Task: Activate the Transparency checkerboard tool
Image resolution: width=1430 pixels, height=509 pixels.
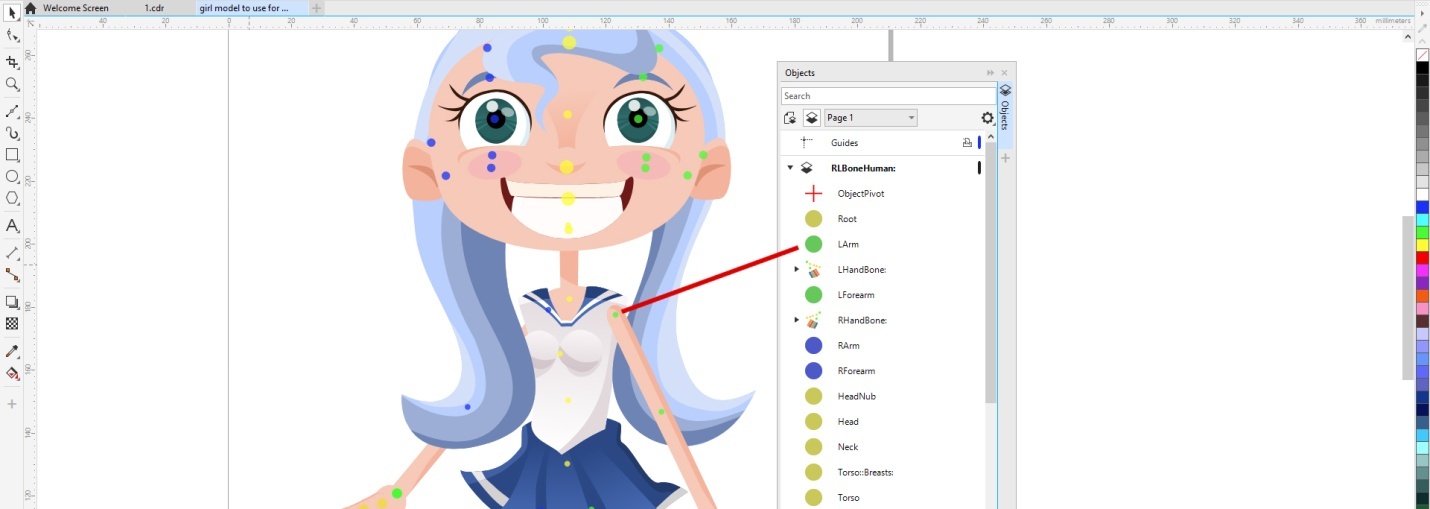Action: click(12, 324)
